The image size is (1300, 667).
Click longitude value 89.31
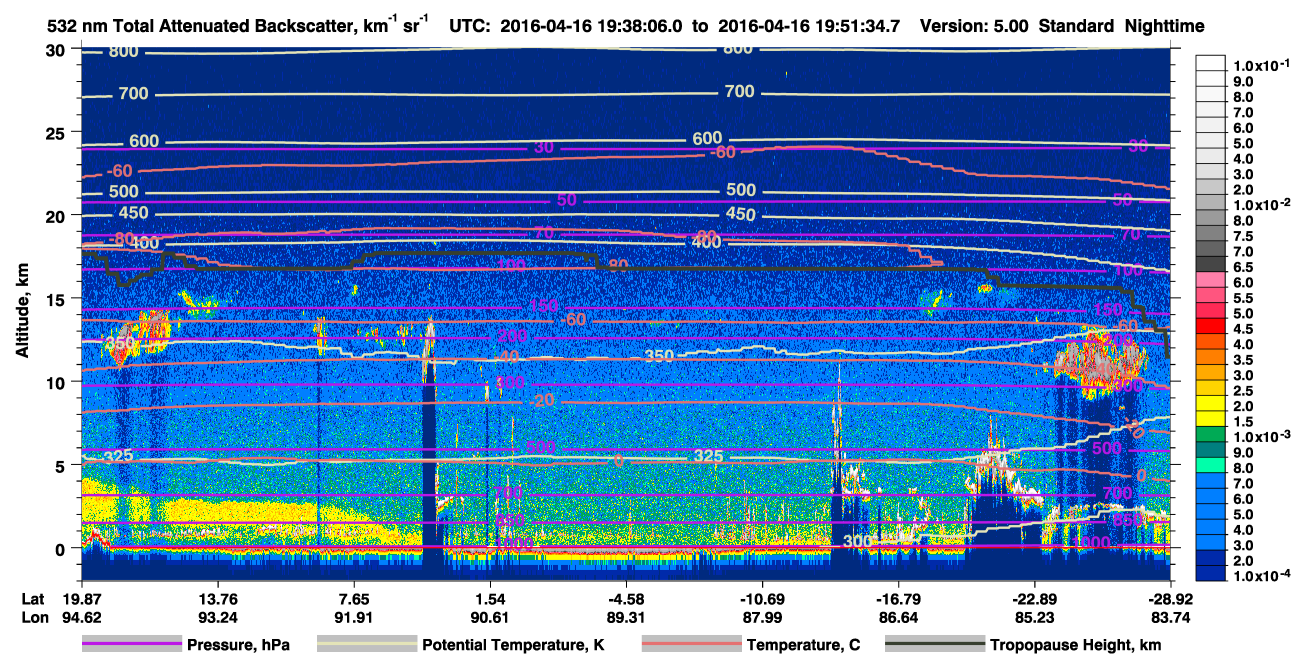[x=625, y=618]
